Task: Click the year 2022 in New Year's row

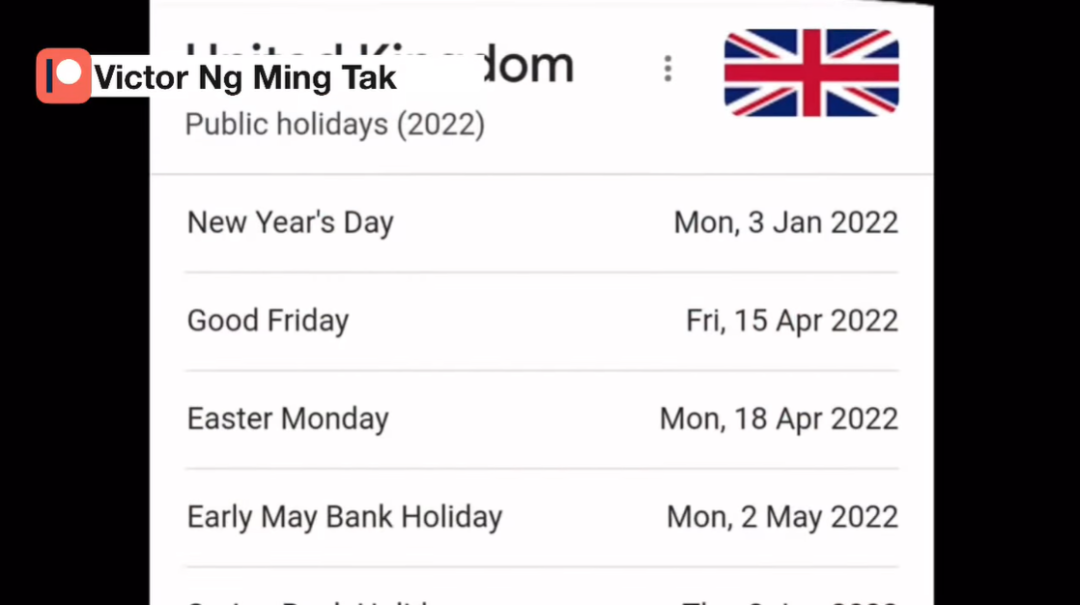Action: tap(864, 222)
